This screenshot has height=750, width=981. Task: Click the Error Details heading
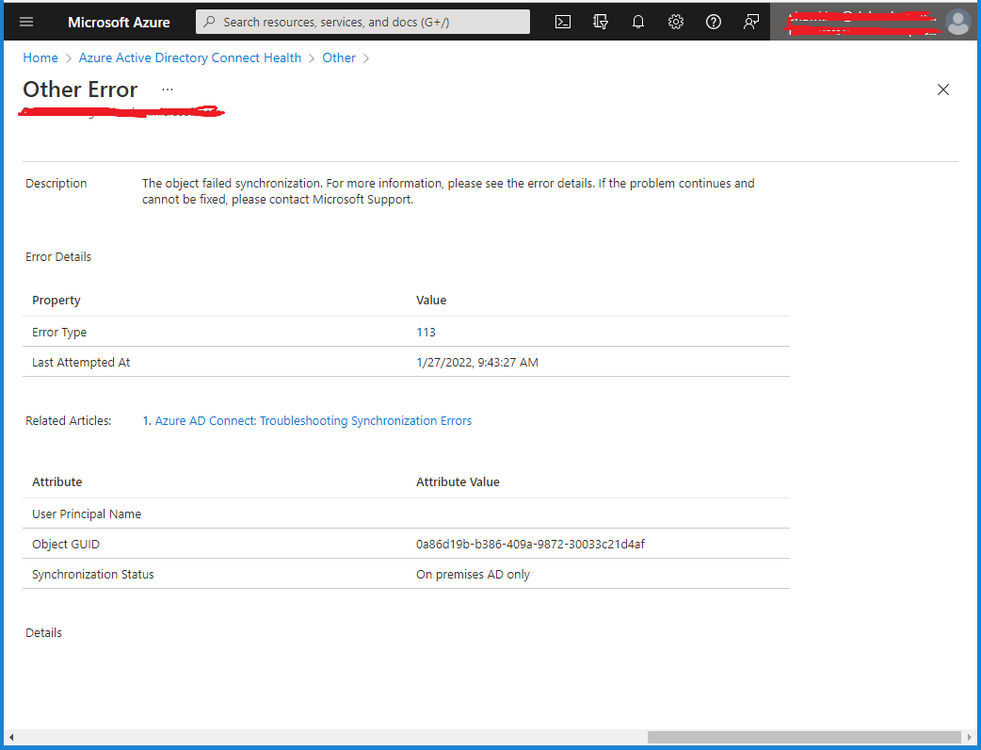[x=58, y=257]
